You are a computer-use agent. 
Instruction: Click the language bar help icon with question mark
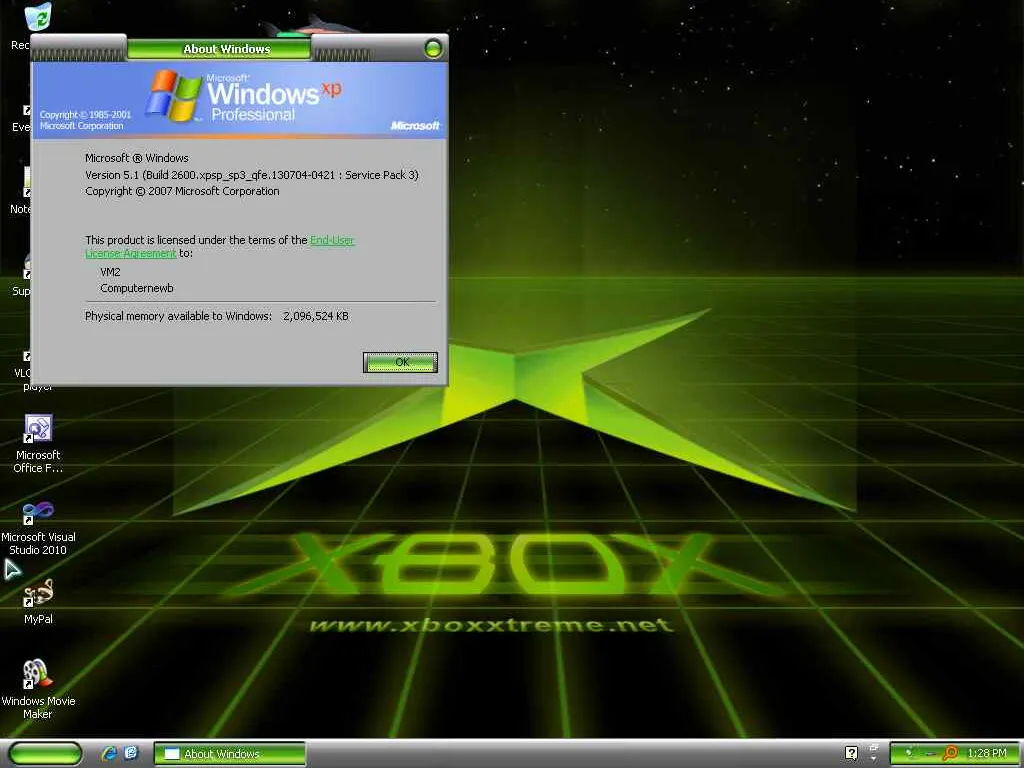[x=851, y=753]
